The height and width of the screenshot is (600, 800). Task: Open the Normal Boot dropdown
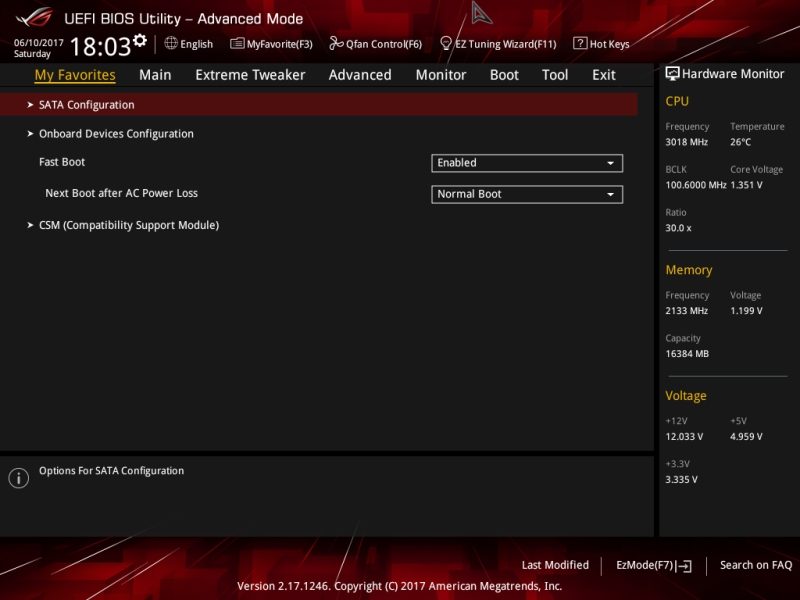point(527,194)
